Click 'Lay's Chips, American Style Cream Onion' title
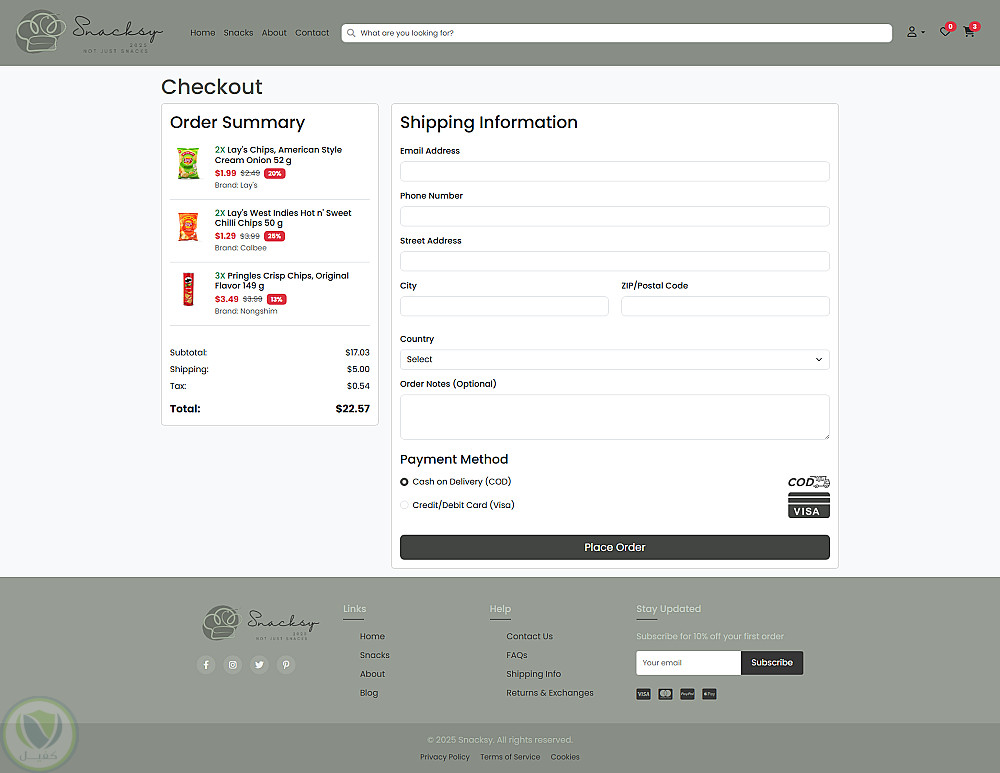This screenshot has height=773, width=1000. [278, 155]
